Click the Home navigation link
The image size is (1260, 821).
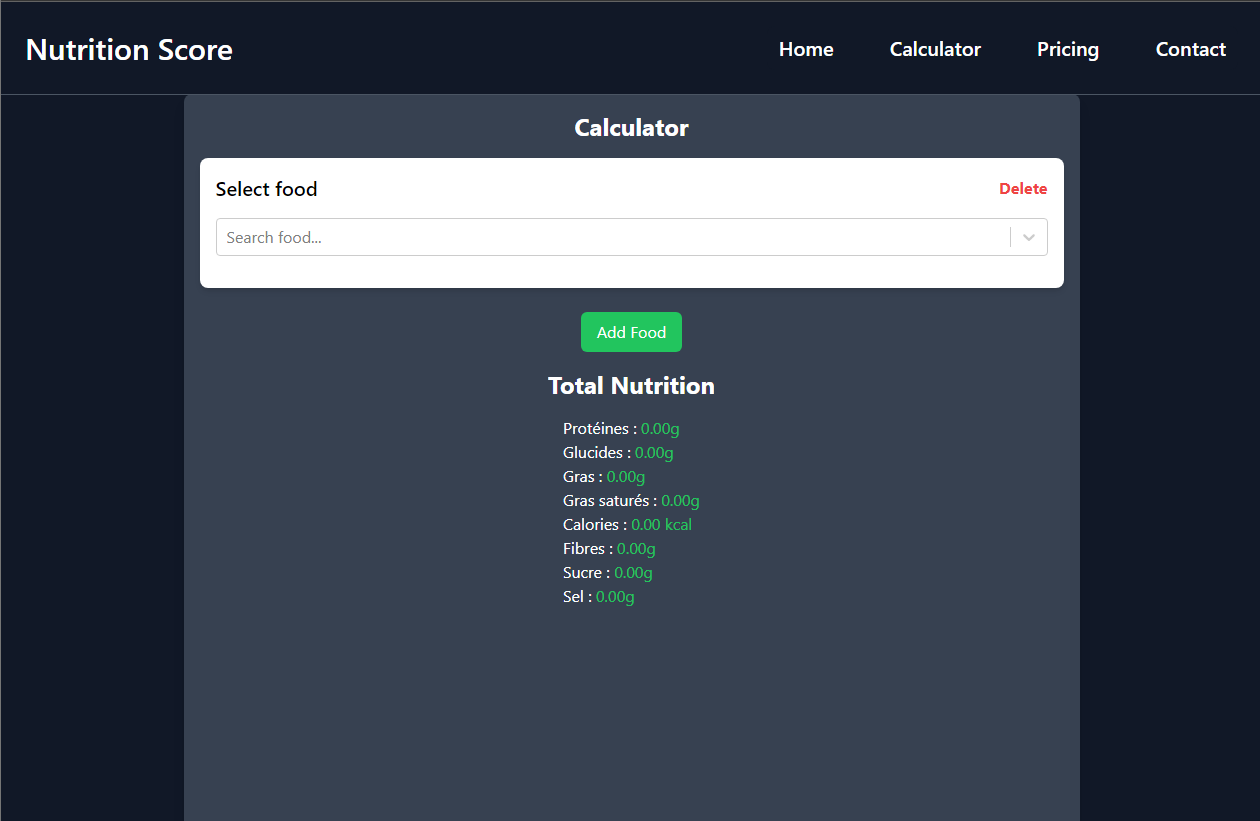[x=806, y=49]
